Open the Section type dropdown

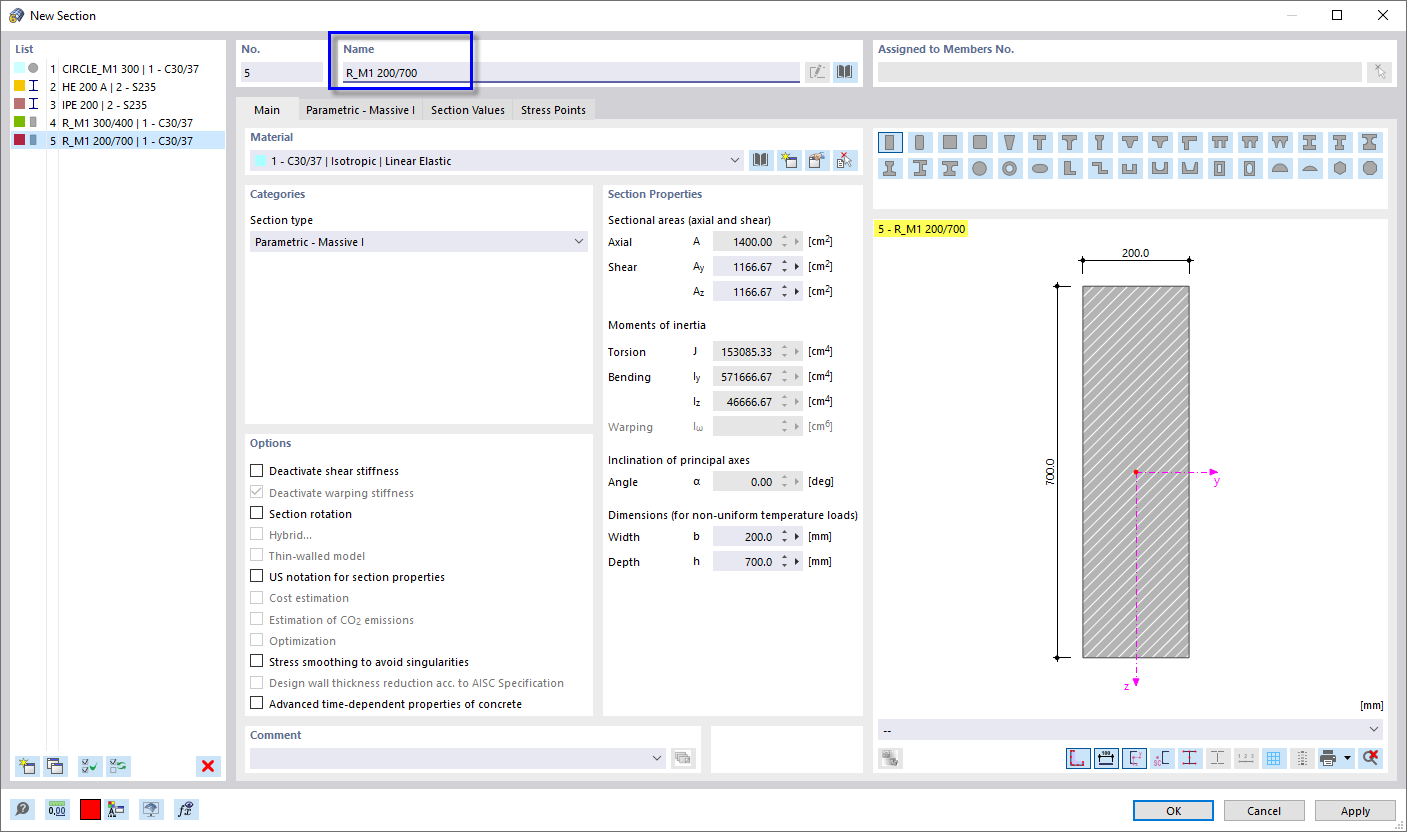pos(419,241)
